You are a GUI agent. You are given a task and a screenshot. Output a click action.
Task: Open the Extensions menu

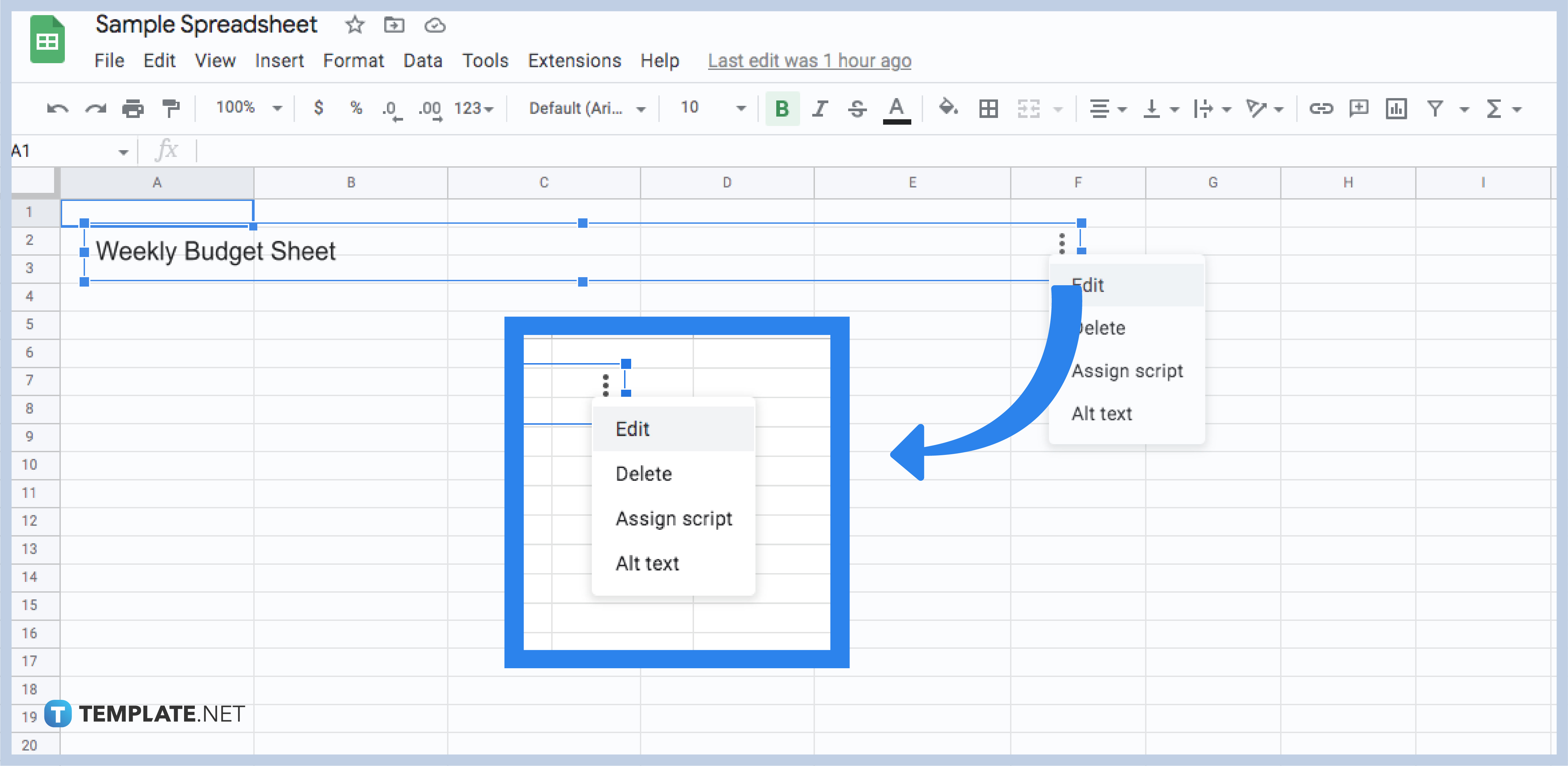tap(574, 61)
